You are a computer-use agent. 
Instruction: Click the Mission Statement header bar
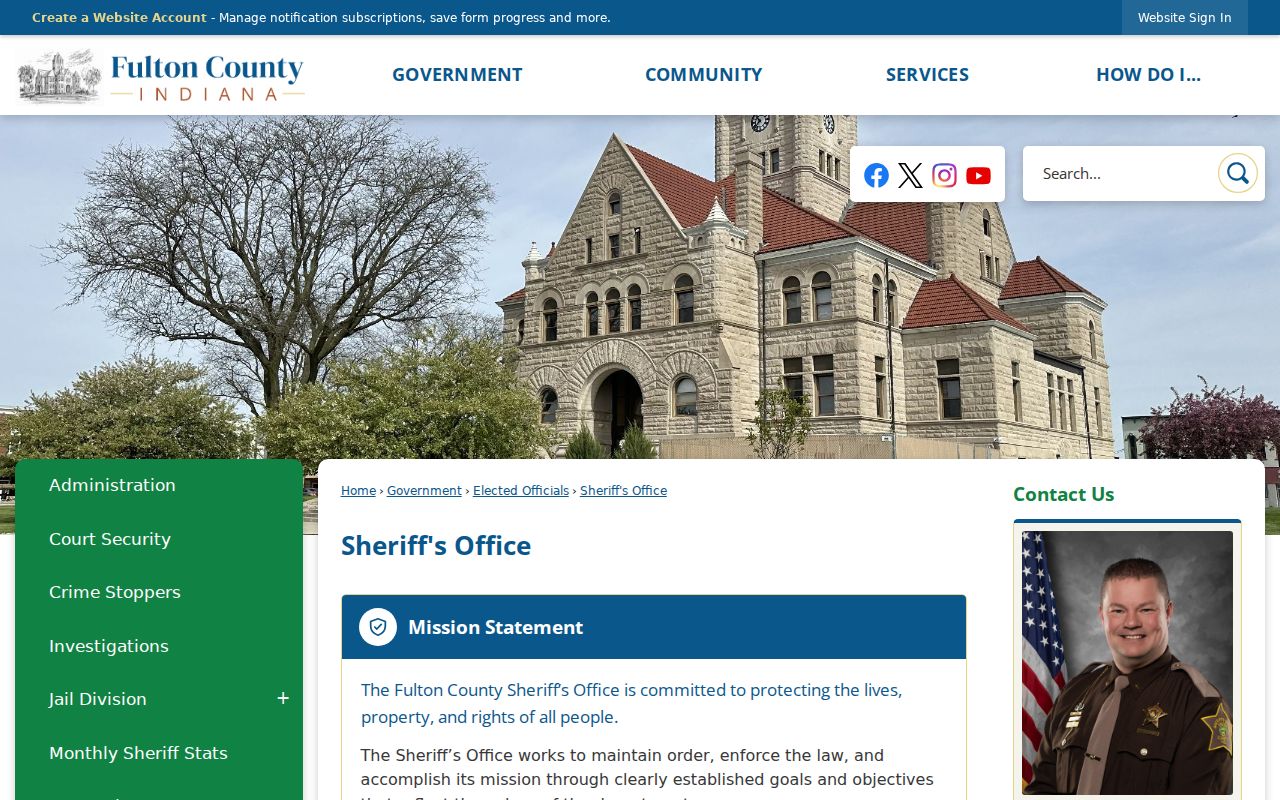pos(654,627)
